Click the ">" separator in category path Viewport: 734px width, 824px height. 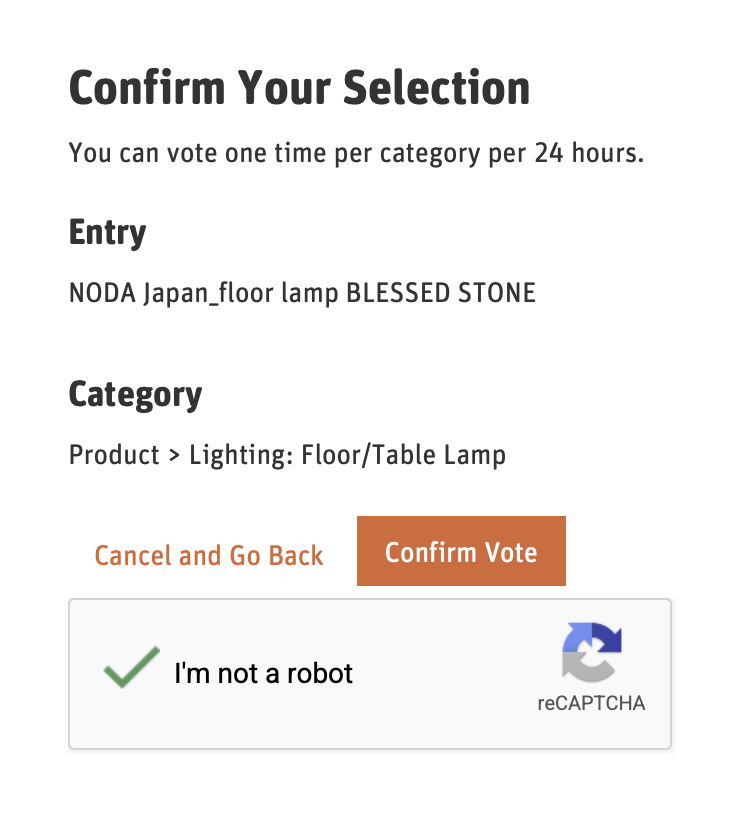(x=174, y=456)
